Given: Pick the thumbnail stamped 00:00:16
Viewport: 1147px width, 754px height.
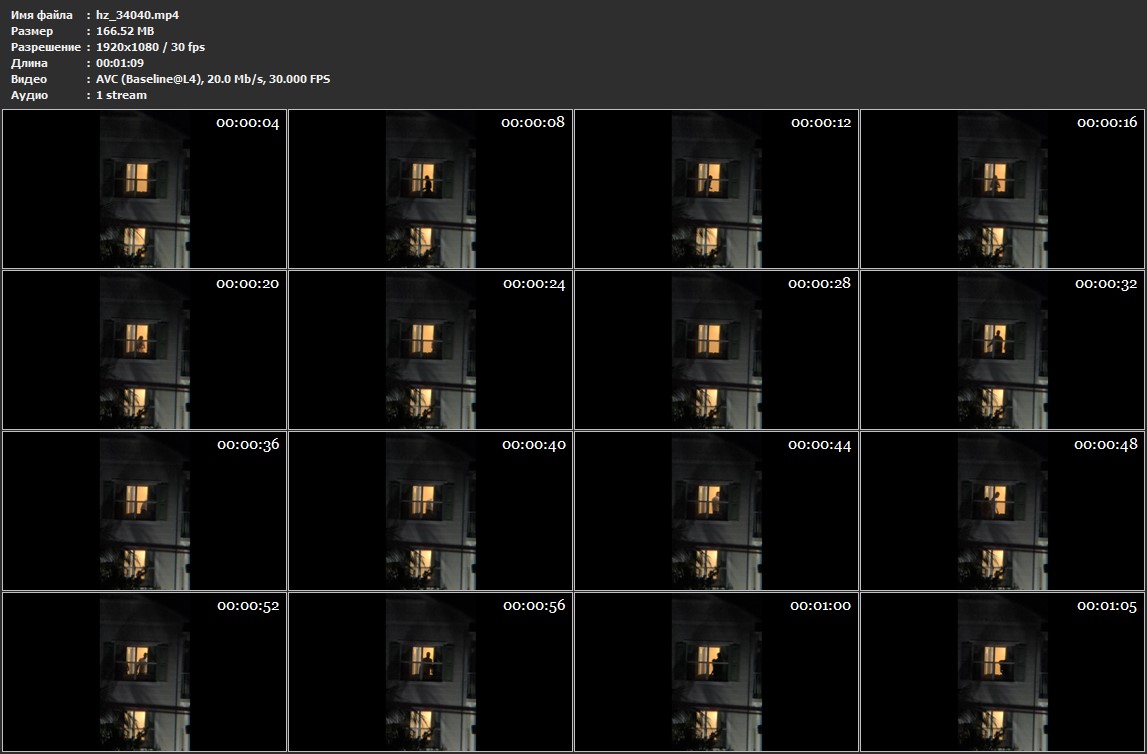Looking at the screenshot, I should pyautogui.click(x=1002, y=189).
